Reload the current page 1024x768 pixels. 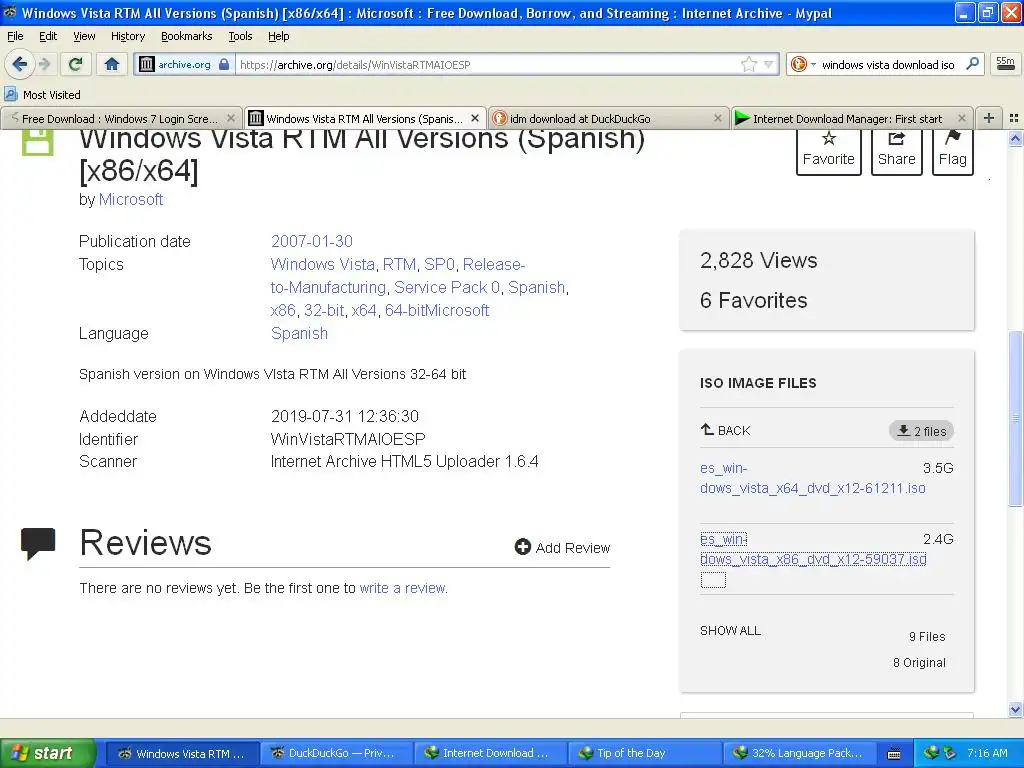(76, 64)
